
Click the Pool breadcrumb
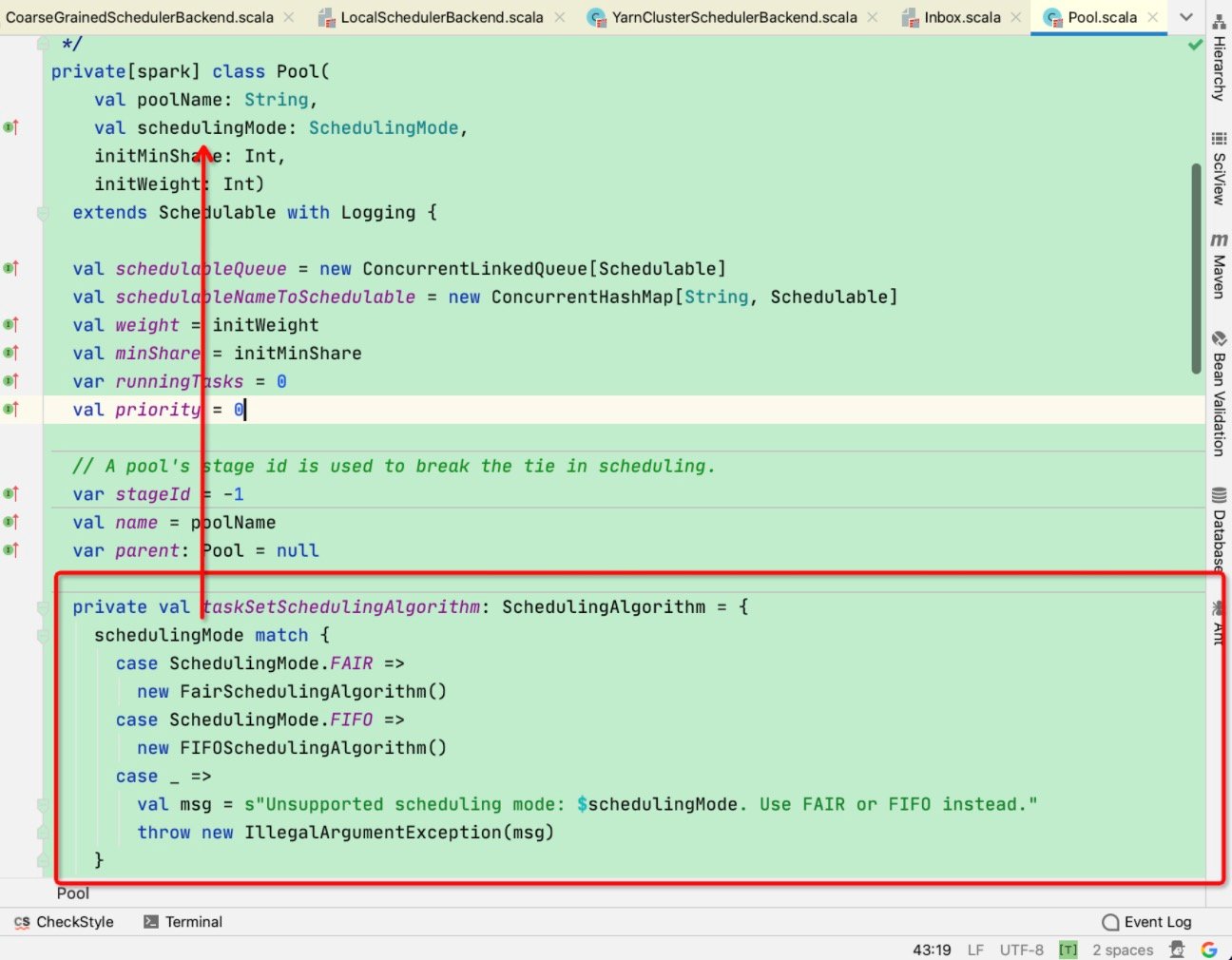[x=73, y=893]
